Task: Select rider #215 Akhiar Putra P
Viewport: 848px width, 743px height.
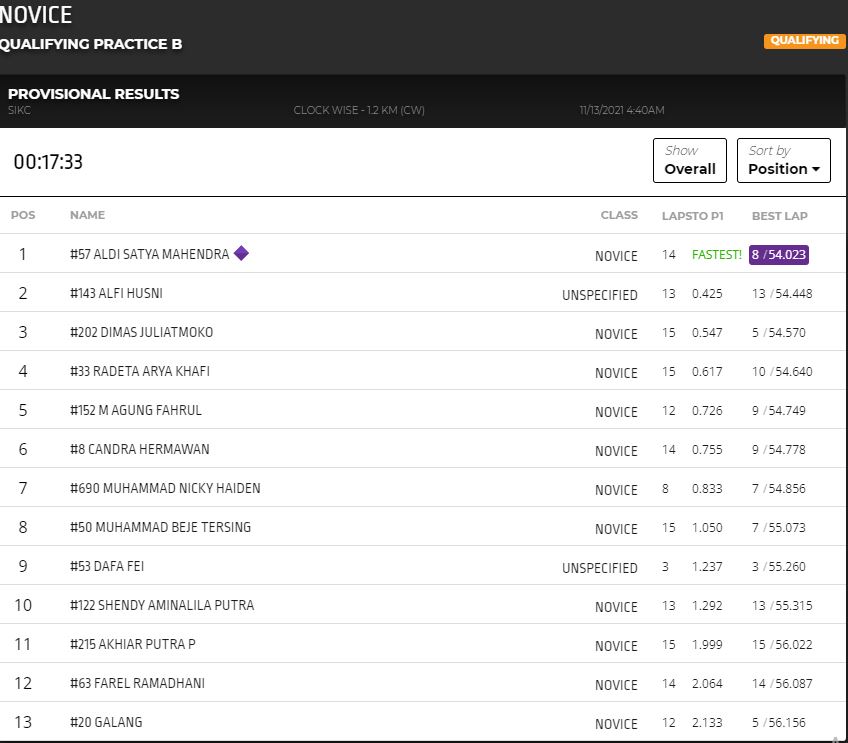Action: point(132,645)
